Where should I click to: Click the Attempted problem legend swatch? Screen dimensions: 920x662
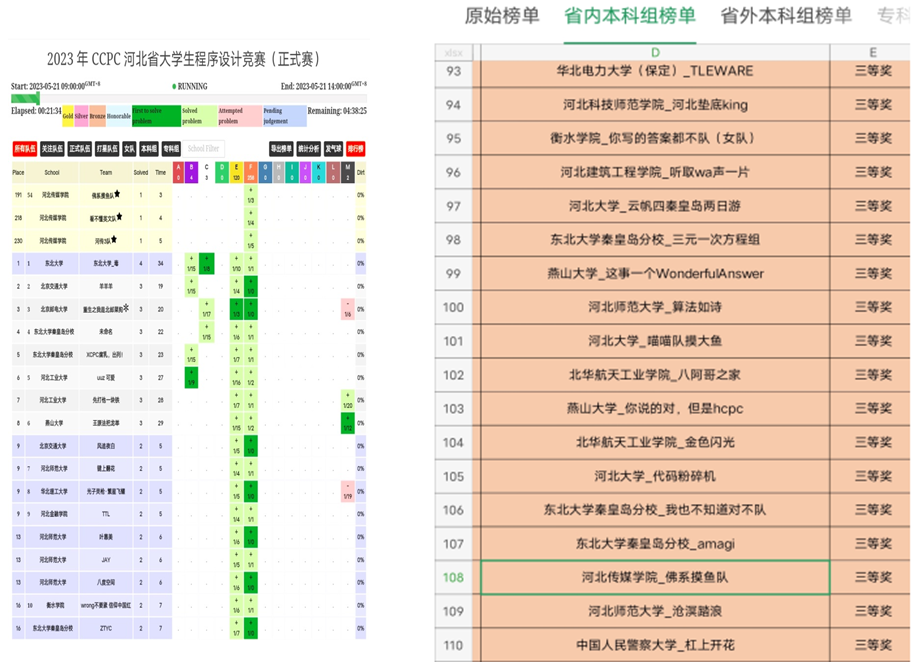pos(239,116)
